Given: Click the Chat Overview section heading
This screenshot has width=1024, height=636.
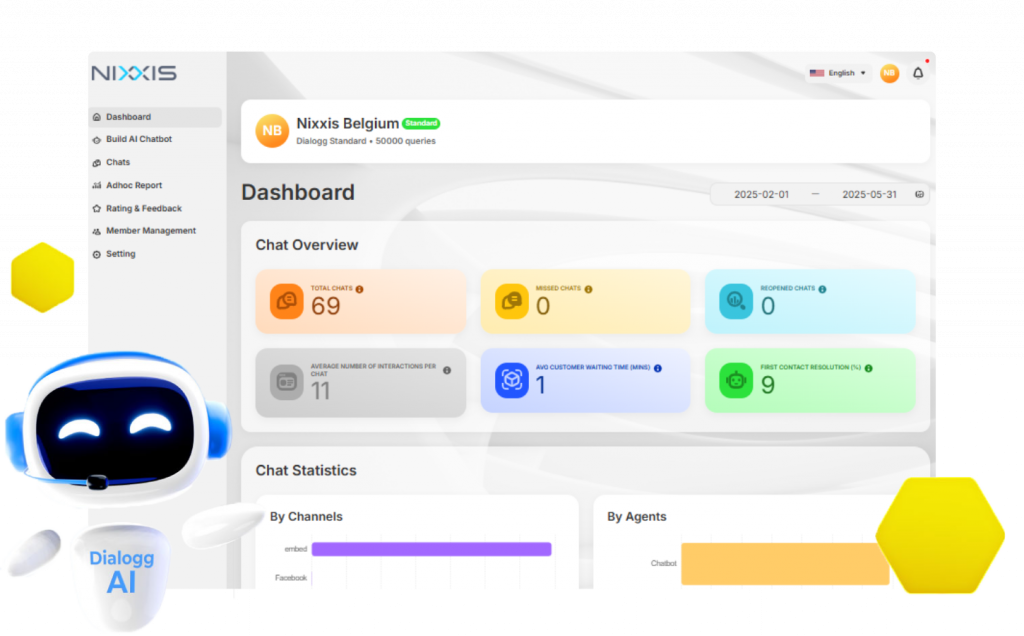Looking at the screenshot, I should click(x=307, y=245).
